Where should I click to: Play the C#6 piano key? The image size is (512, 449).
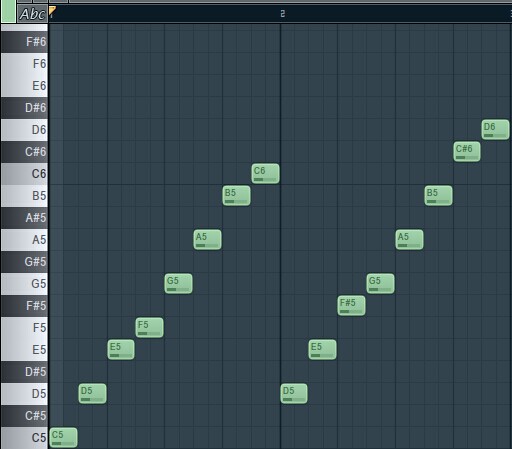coord(24,152)
